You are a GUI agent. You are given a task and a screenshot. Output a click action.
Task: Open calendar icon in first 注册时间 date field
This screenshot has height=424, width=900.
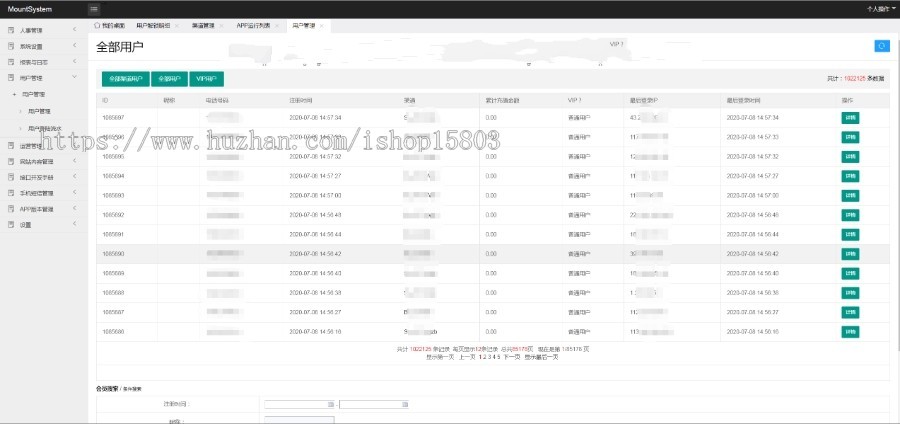coord(330,404)
